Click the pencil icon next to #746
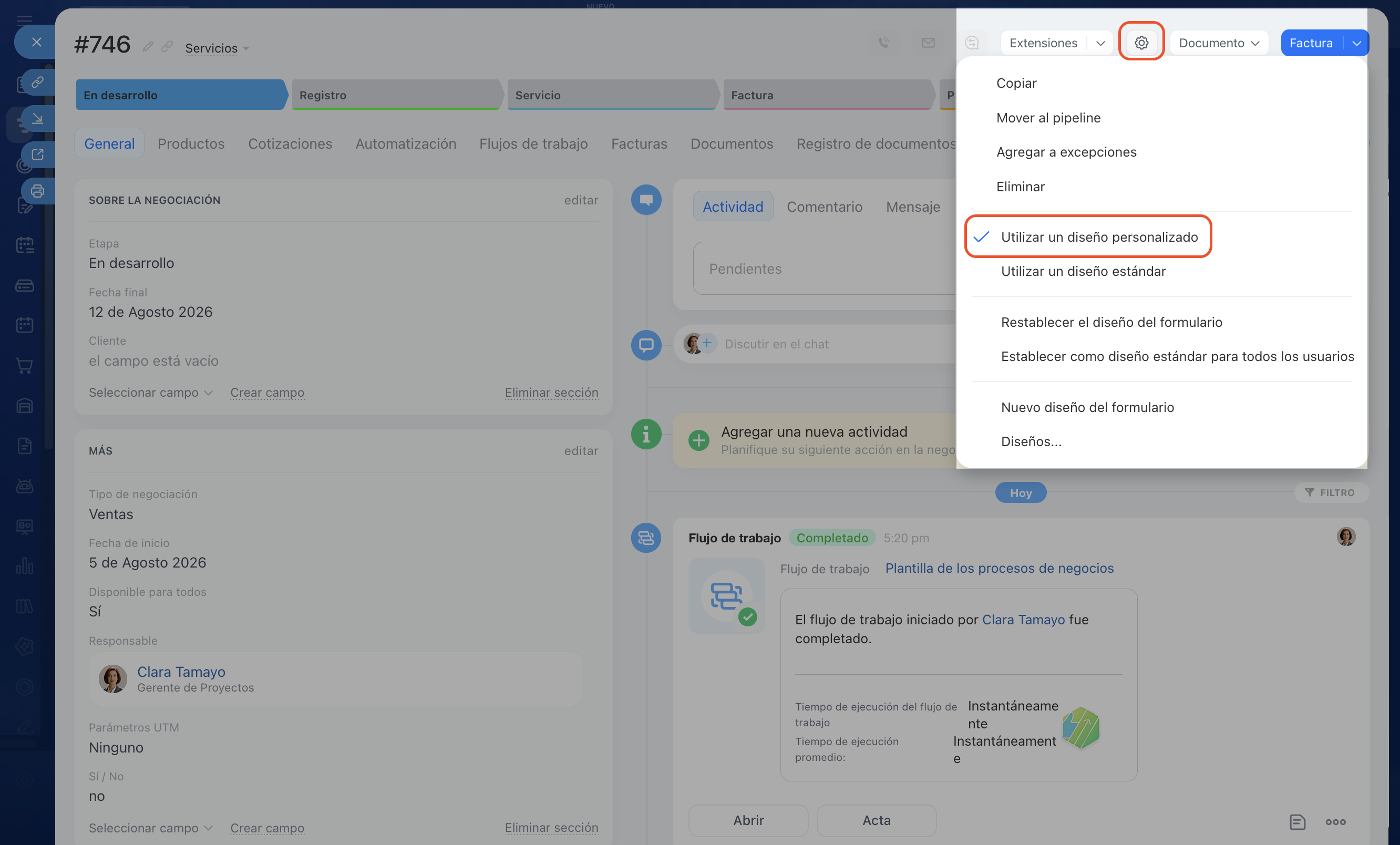Viewport: 1400px width, 845px height. pos(148,47)
